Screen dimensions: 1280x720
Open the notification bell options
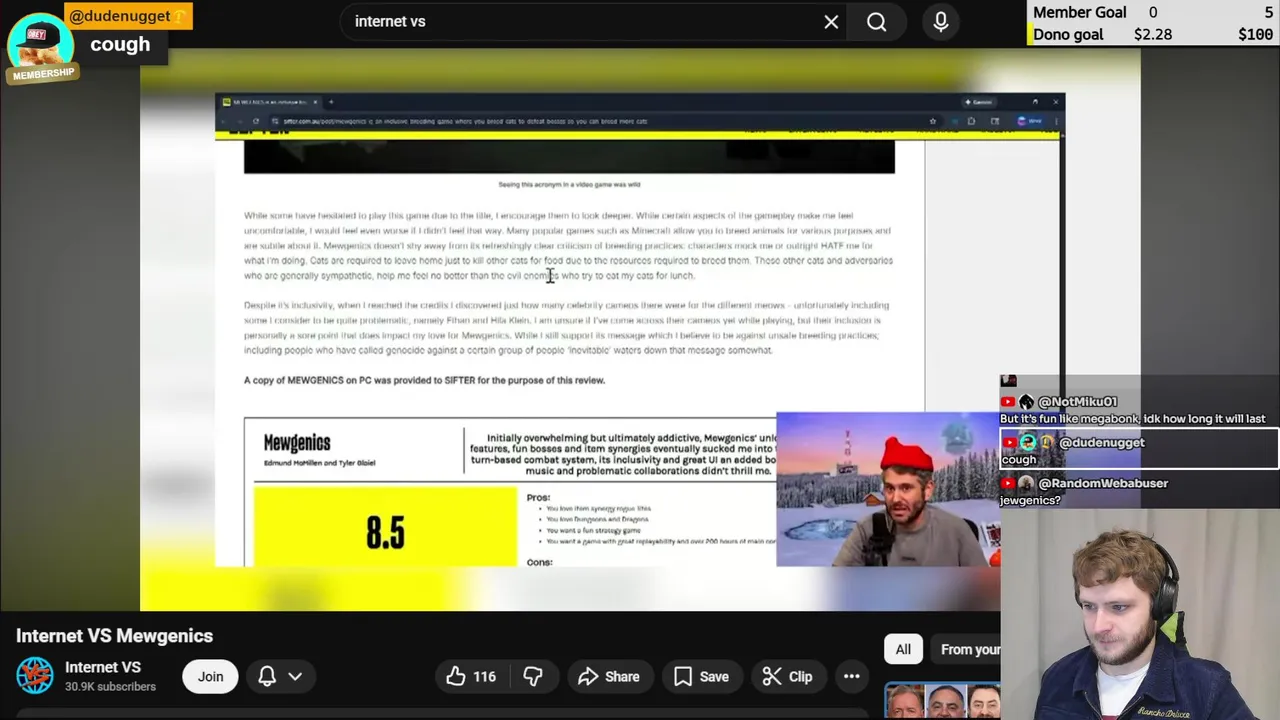point(267,677)
